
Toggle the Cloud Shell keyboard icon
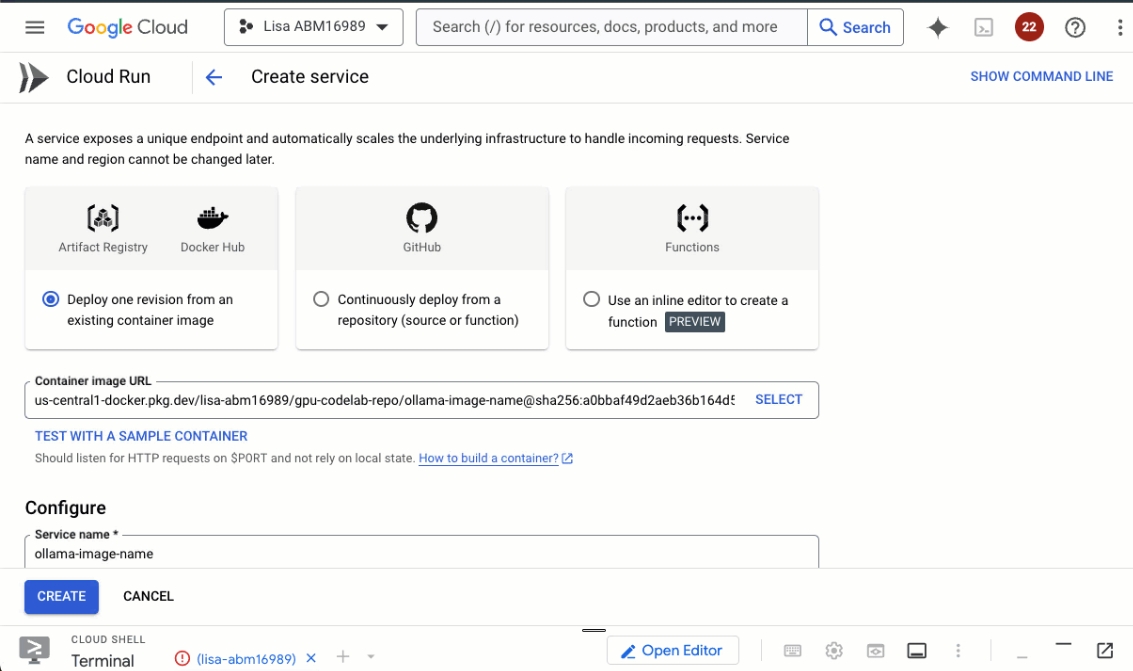(793, 651)
